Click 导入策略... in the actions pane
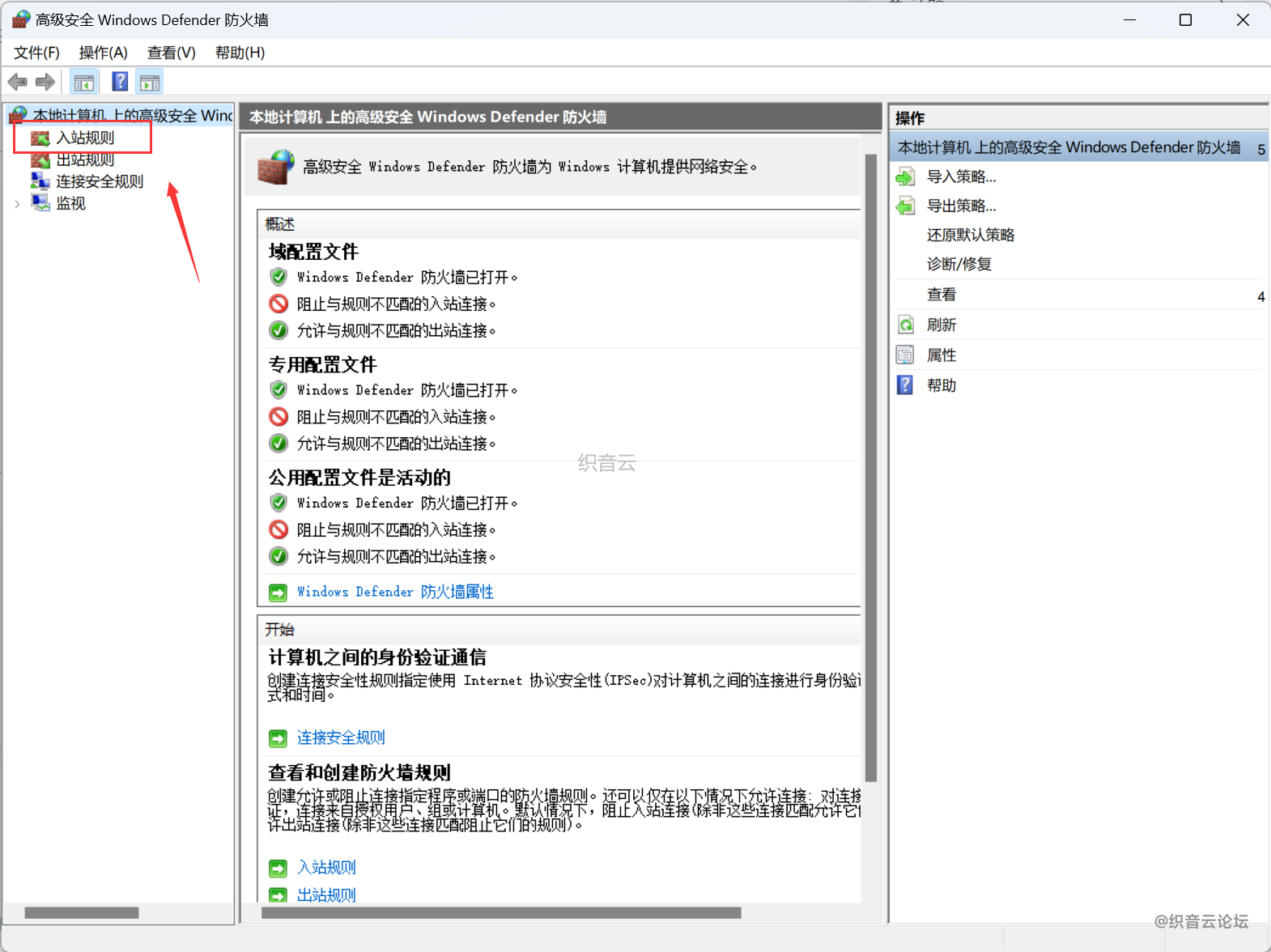Image resolution: width=1271 pixels, height=952 pixels. [961, 176]
